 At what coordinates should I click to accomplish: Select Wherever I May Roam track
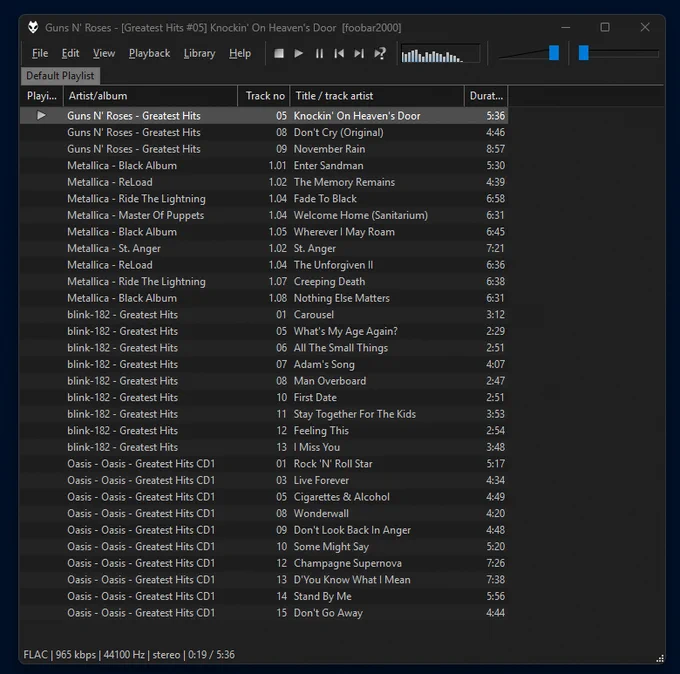(x=264, y=232)
